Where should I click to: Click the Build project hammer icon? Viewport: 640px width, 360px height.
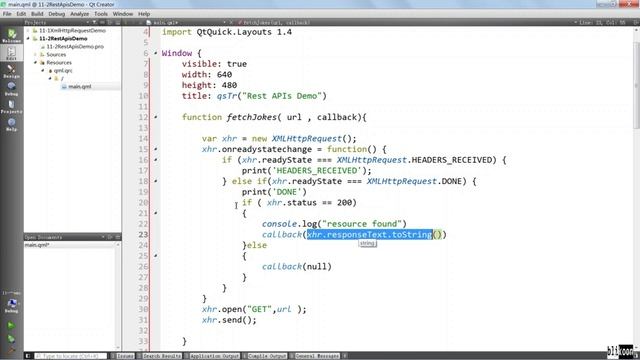(x=11, y=350)
